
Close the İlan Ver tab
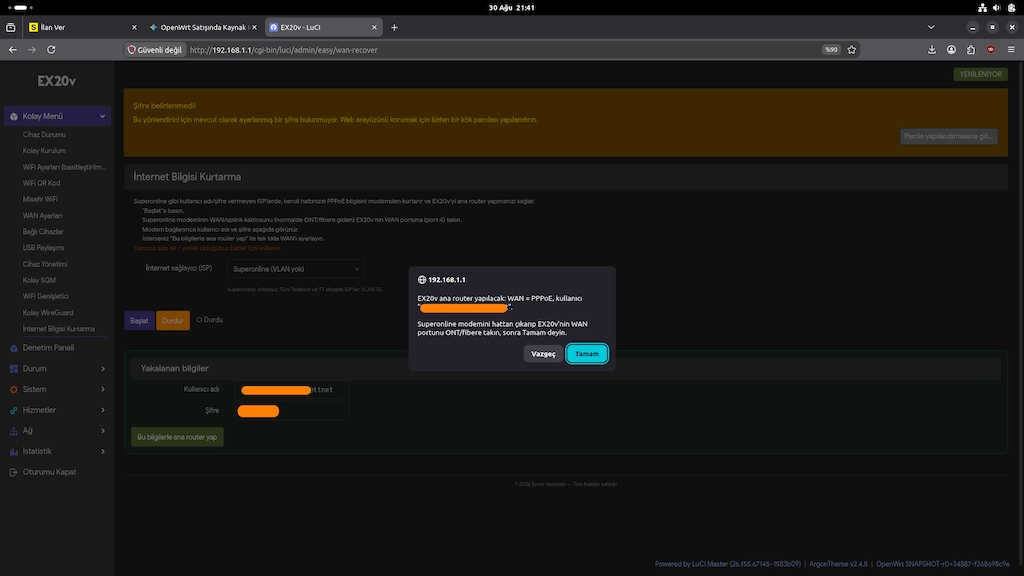(x=134, y=27)
